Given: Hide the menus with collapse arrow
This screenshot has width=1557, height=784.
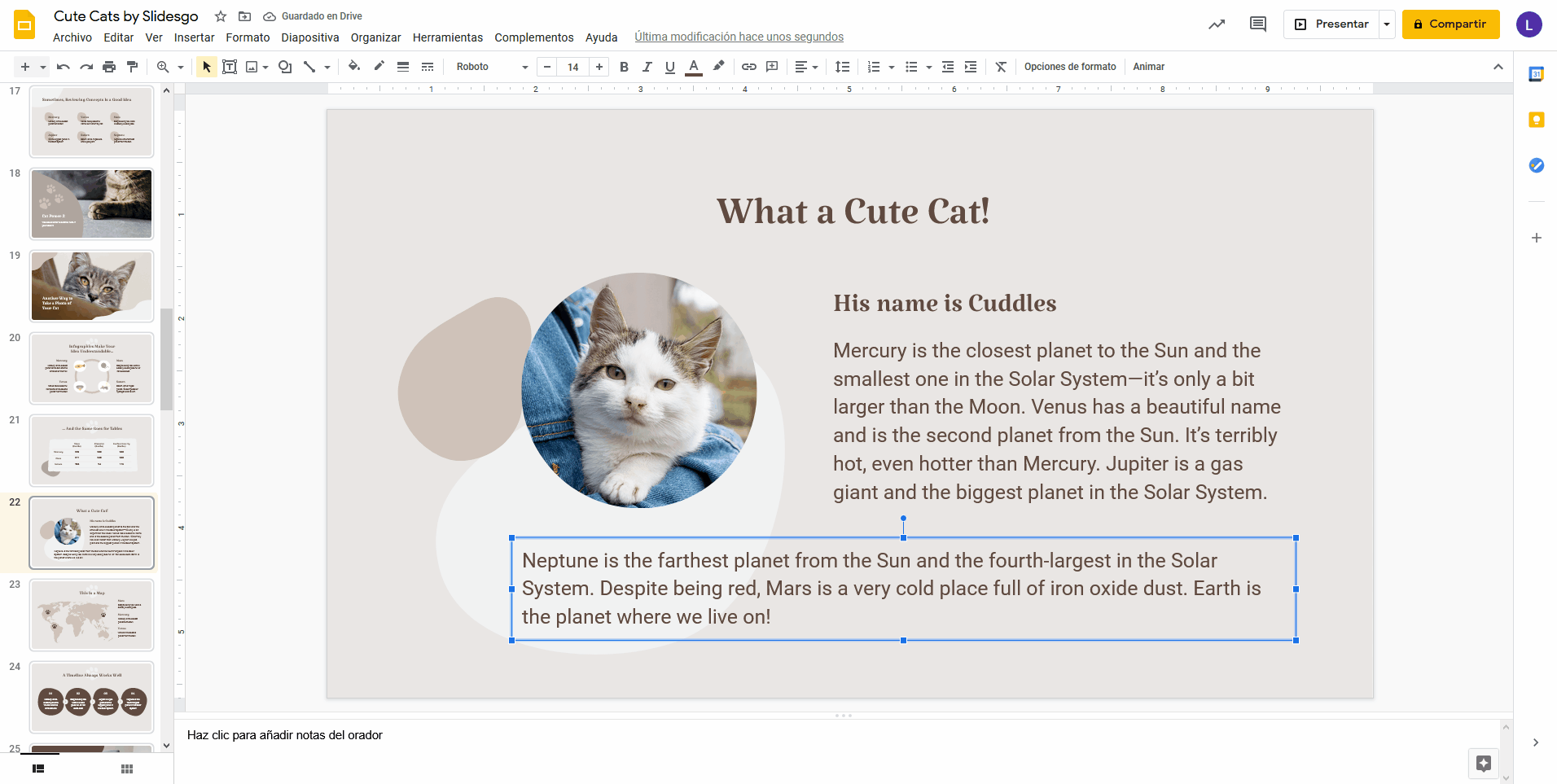Looking at the screenshot, I should pyautogui.click(x=1498, y=67).
